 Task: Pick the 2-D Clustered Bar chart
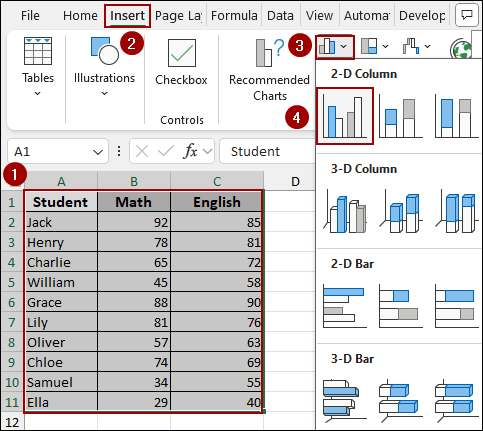pos(344,306)
